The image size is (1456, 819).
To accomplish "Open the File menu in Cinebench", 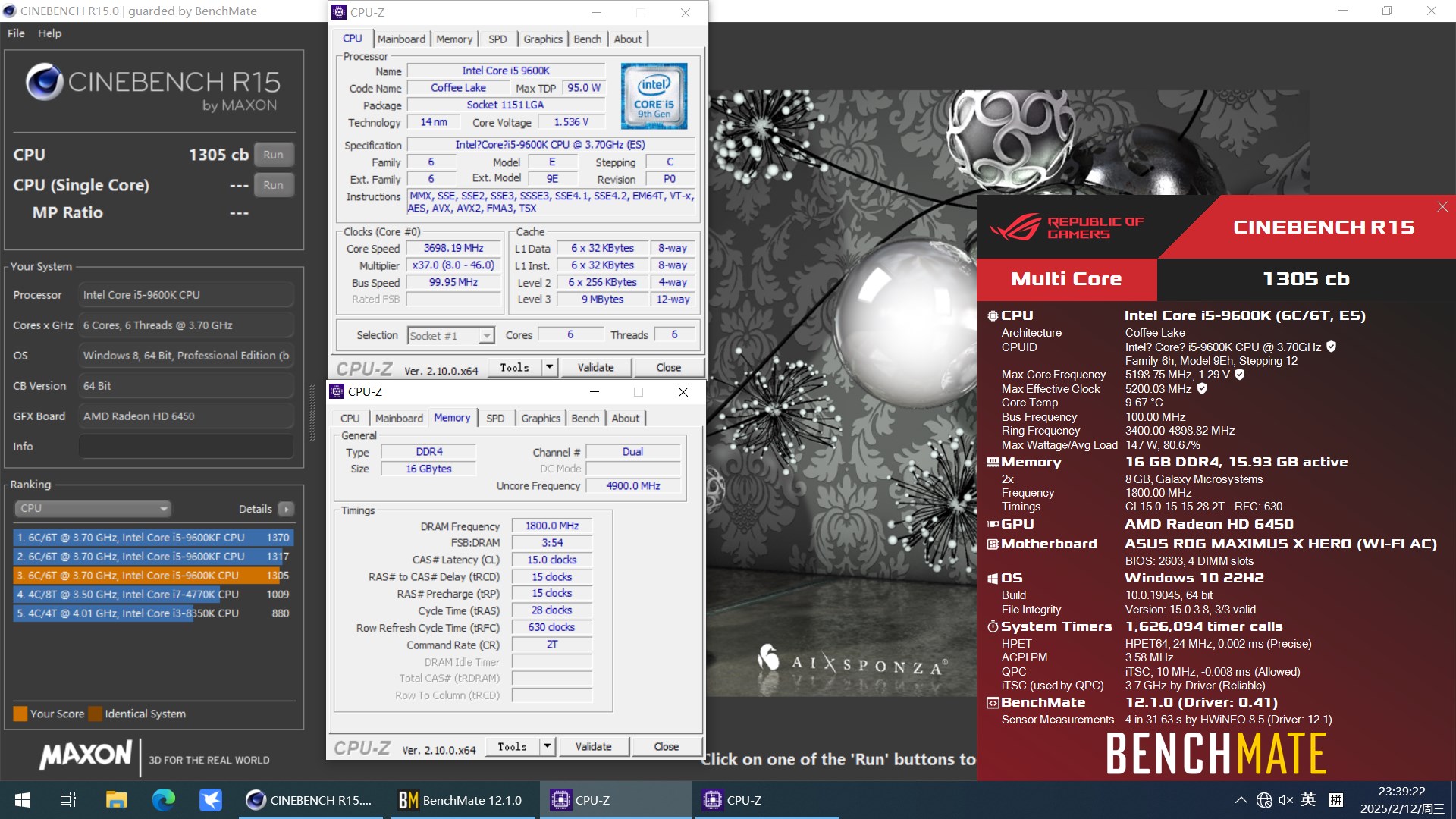I will pos(16,33).
